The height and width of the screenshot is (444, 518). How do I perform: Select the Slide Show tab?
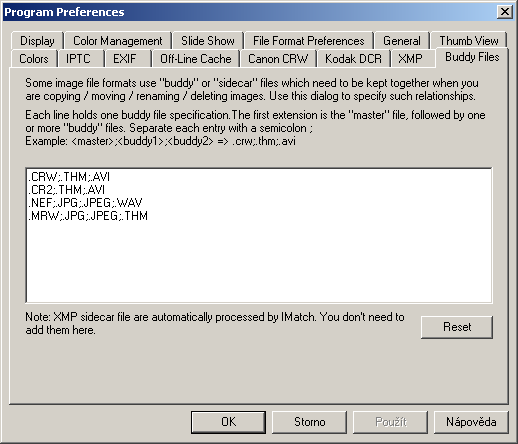(208, 41)
